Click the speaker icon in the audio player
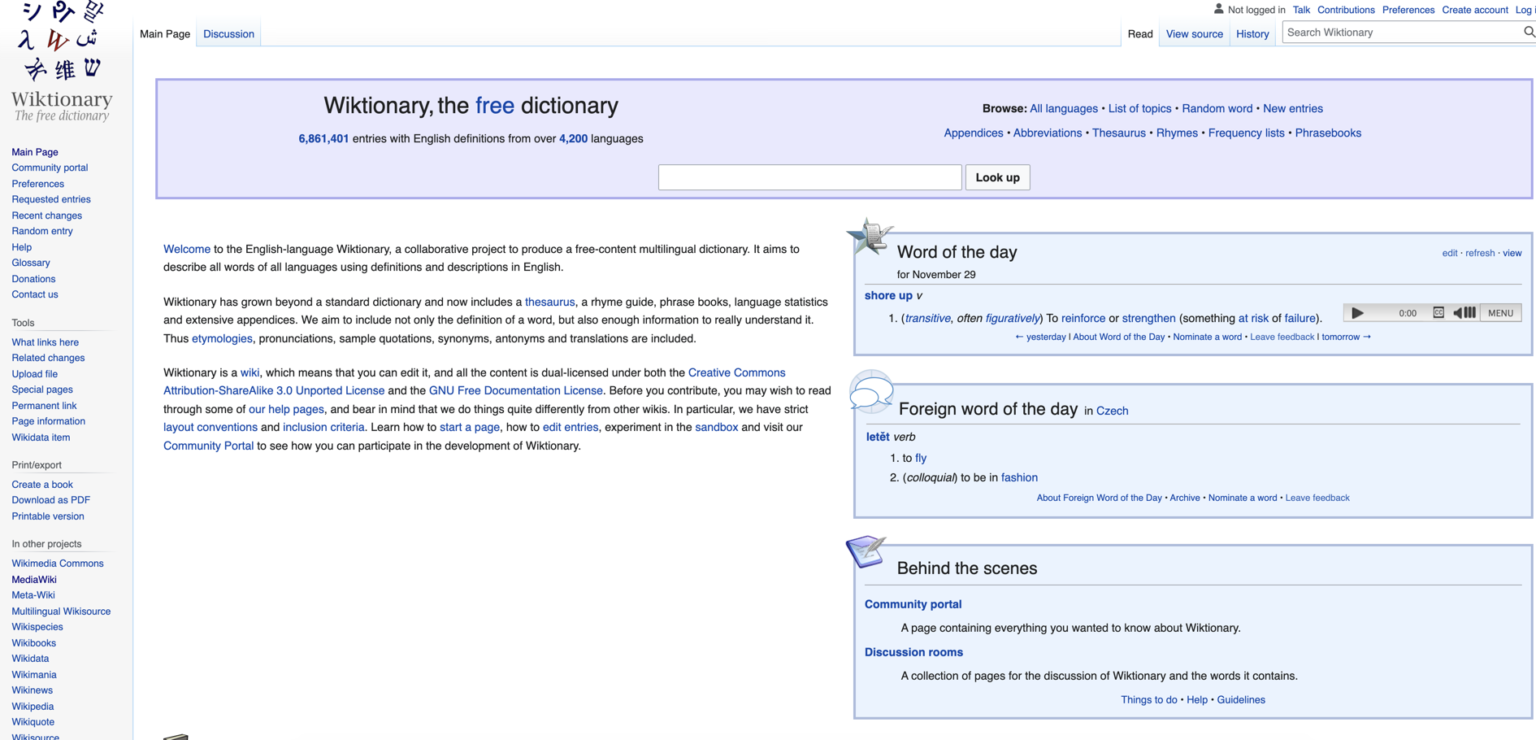The image size is (1536, 740). coord(1457,312)
